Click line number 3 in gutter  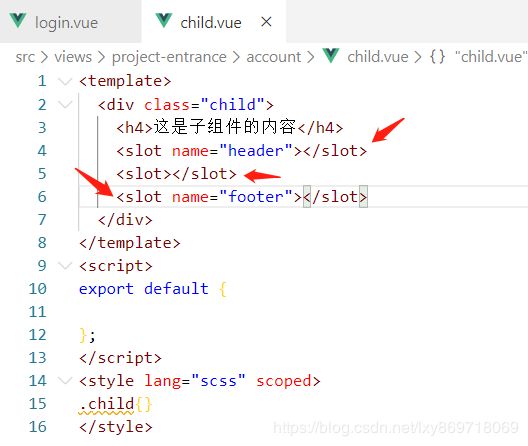click(x=42, y=128)
